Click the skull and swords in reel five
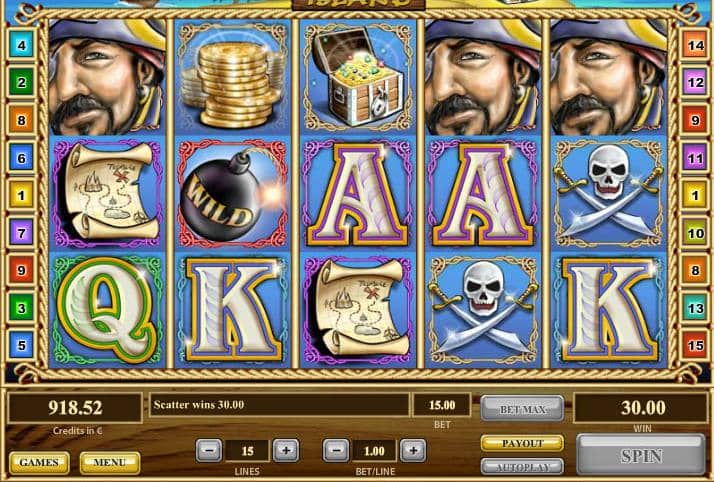The height and width of the screenshot is (482, 714). 608,194
